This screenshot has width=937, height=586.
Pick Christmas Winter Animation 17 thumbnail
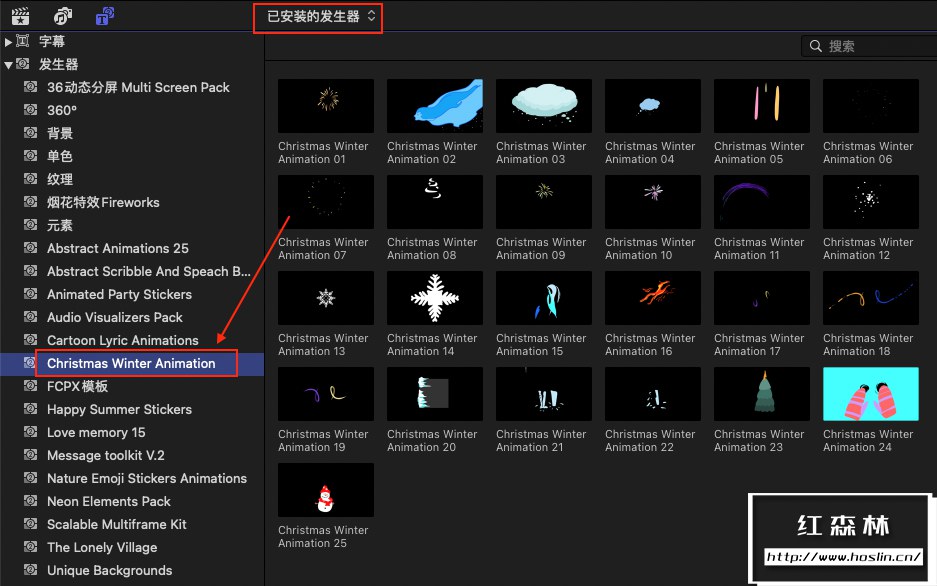coord(762,298)
